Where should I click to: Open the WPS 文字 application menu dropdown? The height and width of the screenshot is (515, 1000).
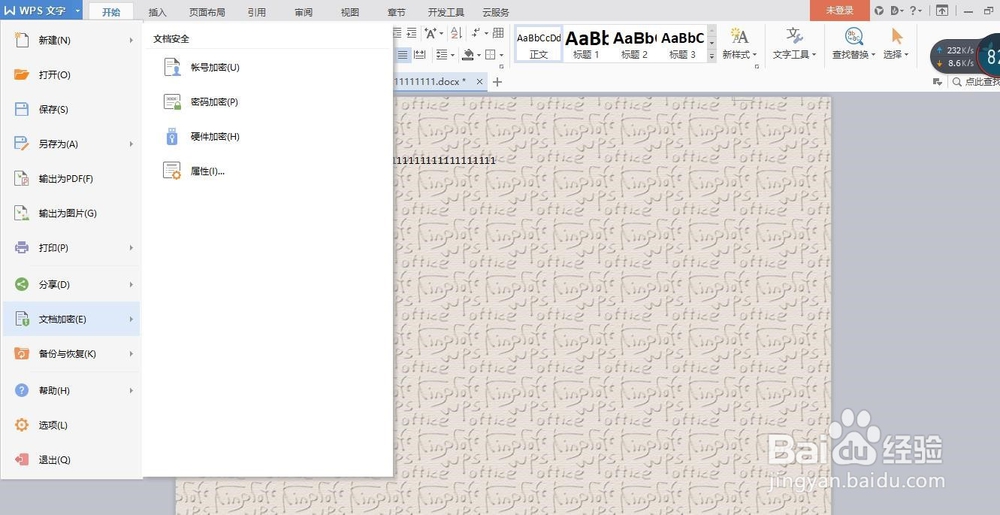coord(77,11)
